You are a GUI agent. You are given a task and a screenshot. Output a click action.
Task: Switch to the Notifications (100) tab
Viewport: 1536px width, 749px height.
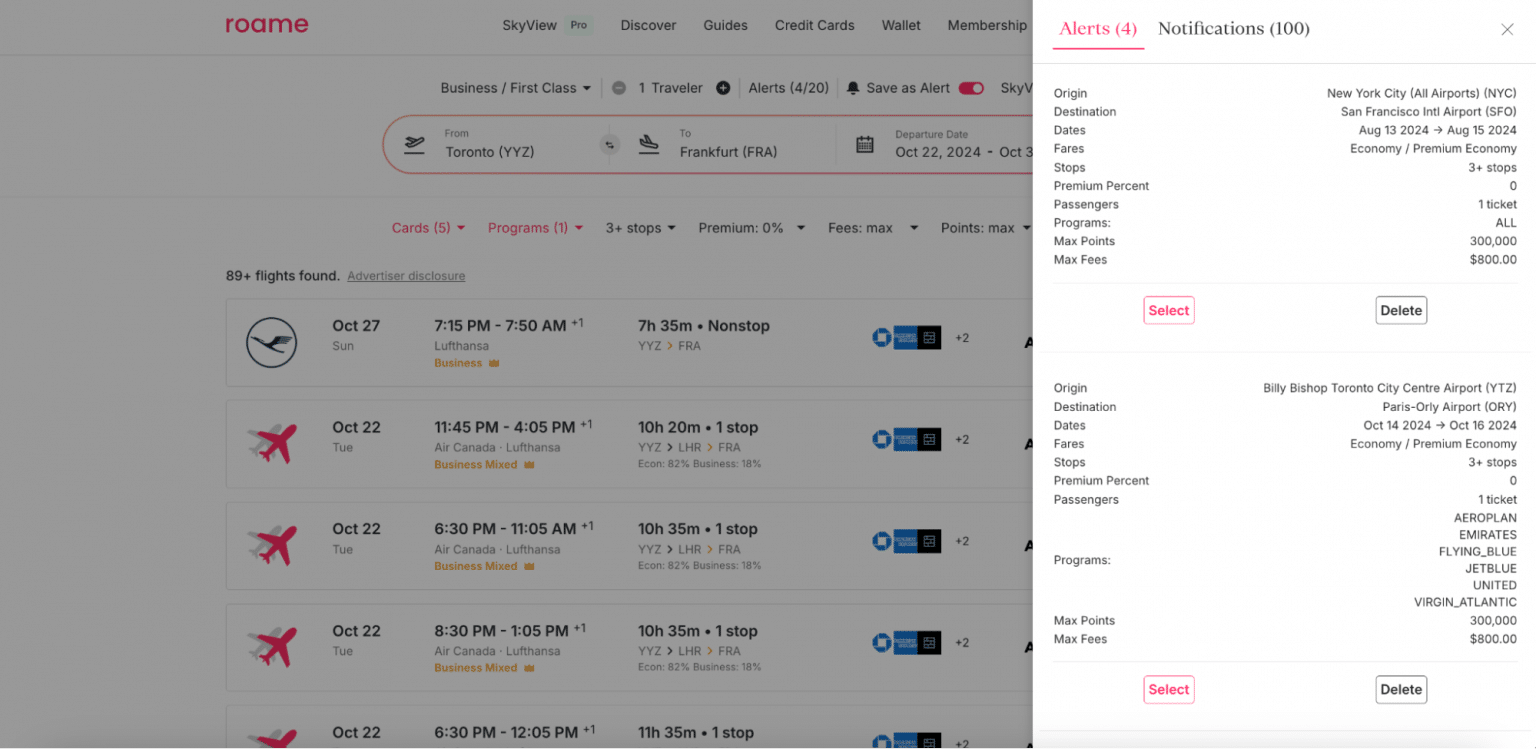point(1233,28)
